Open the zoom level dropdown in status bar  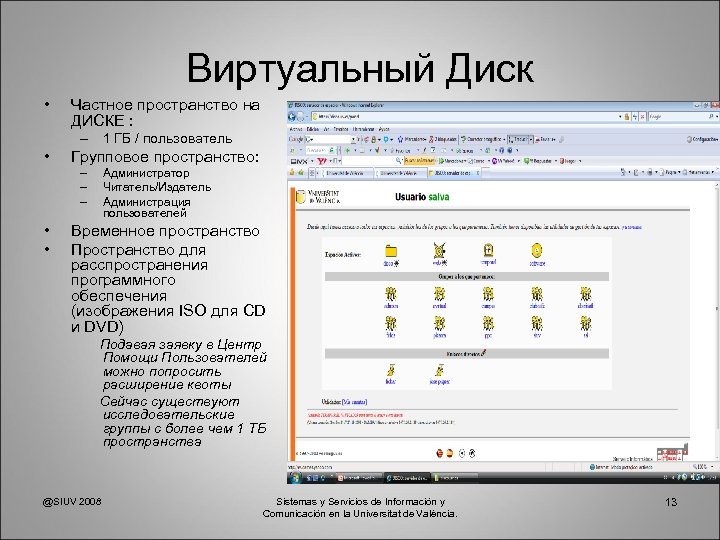pyautogui.click(x=713, y=467)
